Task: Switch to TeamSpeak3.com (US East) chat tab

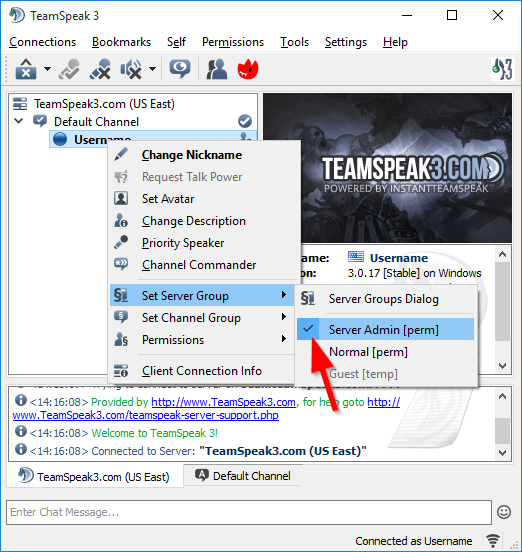Action: tap(95, 476)
